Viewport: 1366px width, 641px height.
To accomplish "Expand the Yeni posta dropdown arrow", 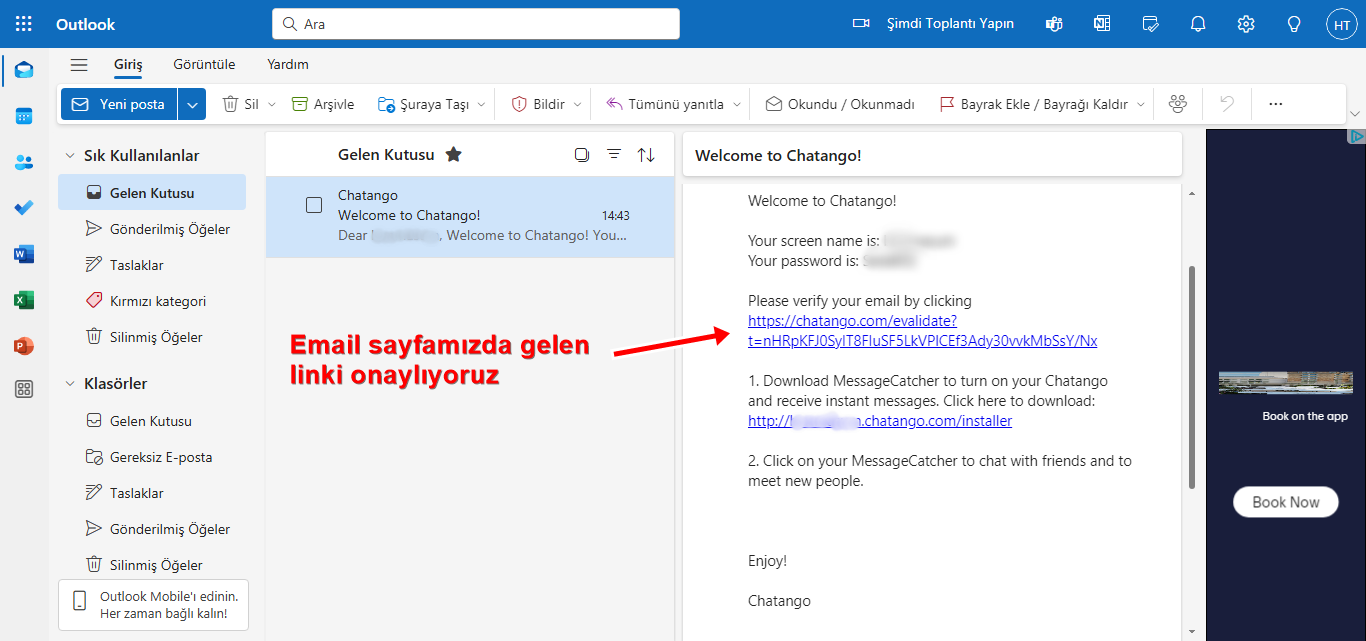I will point(193,104).
